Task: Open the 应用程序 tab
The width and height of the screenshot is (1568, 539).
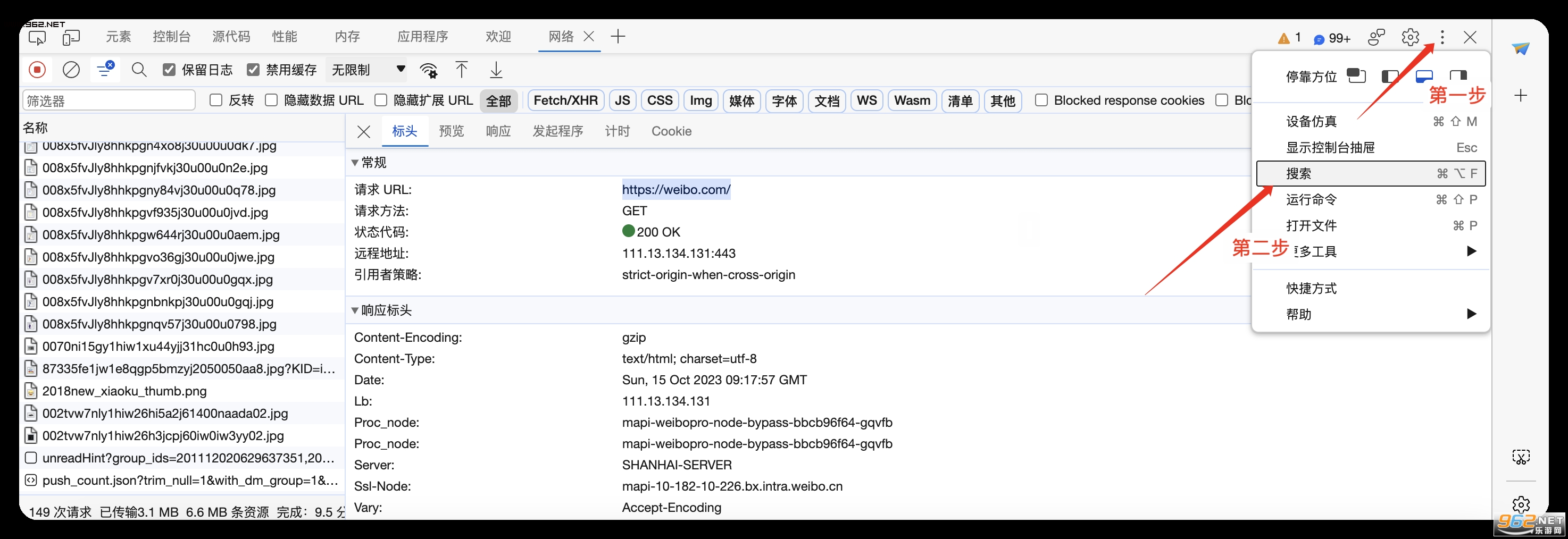Action: coord(422,37)
